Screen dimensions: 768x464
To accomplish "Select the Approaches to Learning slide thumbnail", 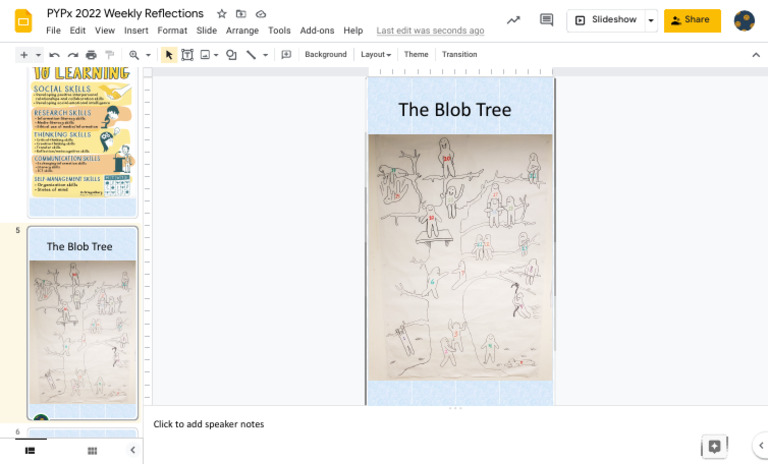I will tap(82, 142).
